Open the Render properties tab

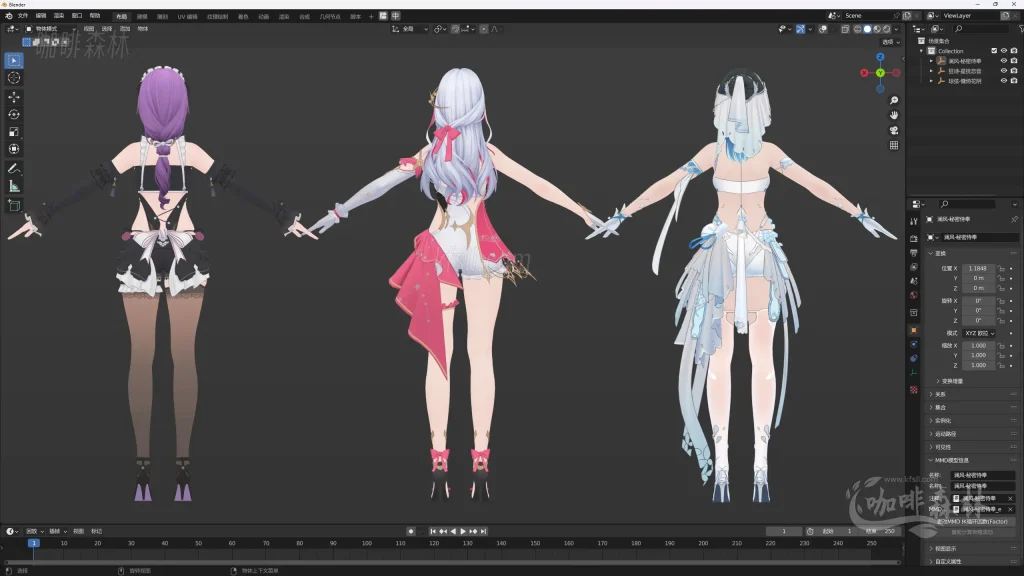coord(914,238)
